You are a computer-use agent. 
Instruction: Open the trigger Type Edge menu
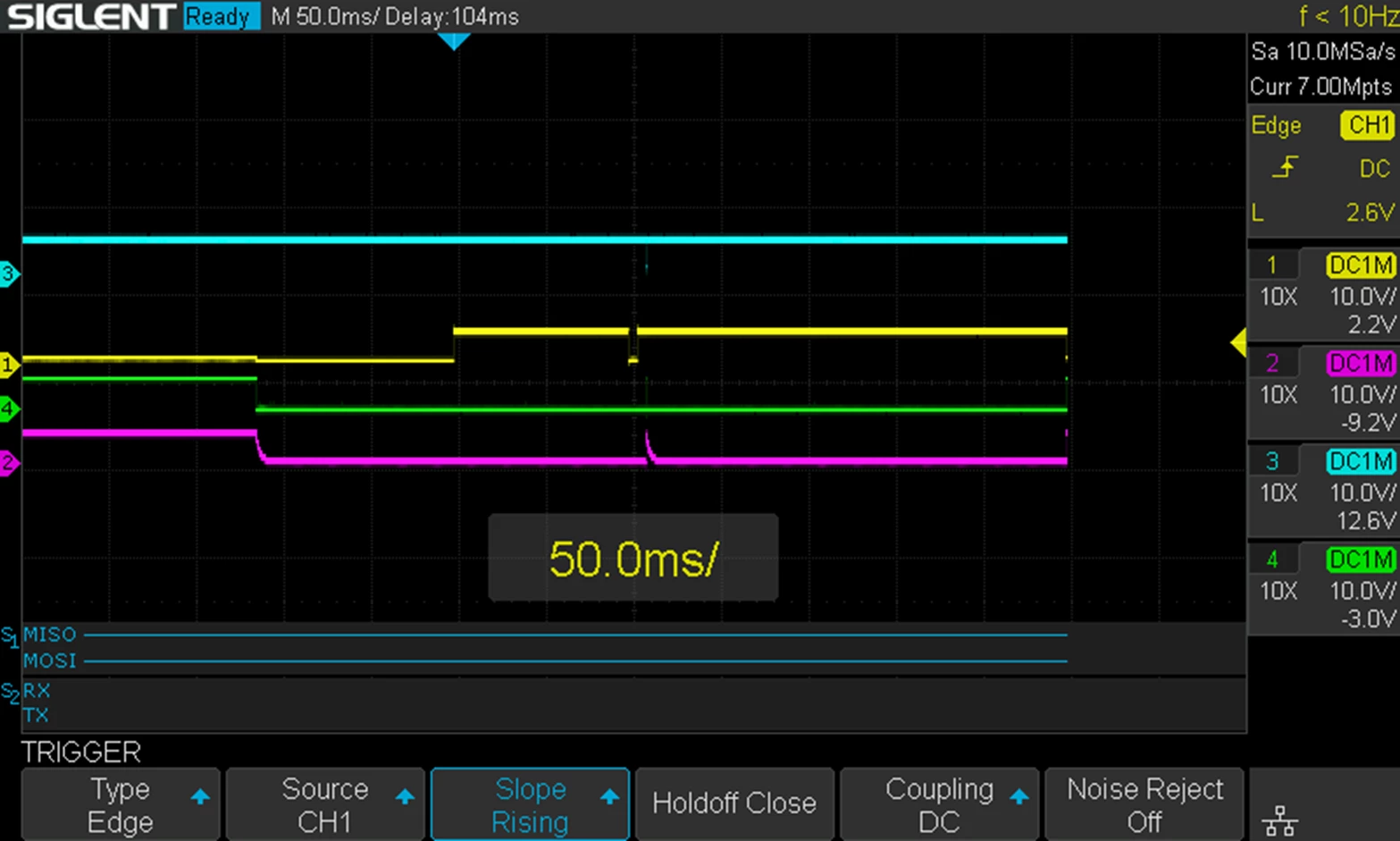[x=121, y=804]
